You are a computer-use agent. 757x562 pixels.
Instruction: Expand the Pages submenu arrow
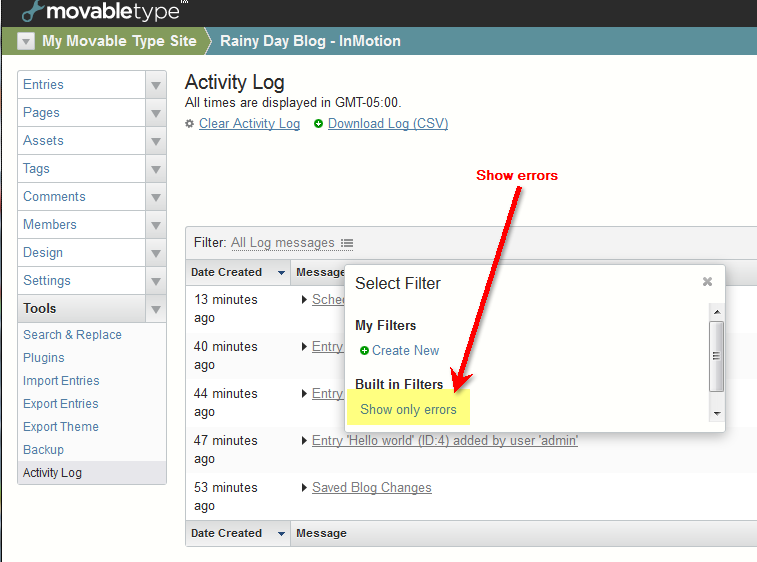[x=155, y=113]
